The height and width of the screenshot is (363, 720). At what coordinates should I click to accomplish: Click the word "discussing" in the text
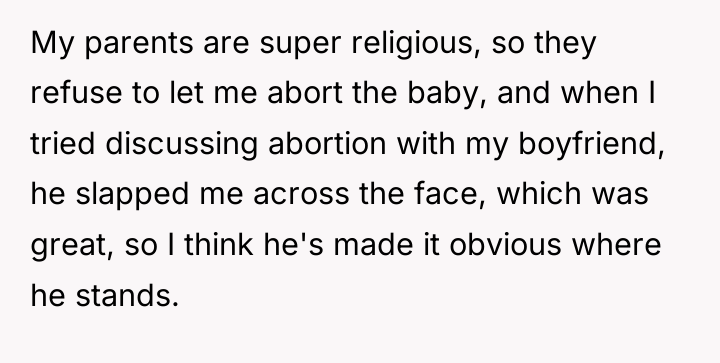tap(181, 145)
